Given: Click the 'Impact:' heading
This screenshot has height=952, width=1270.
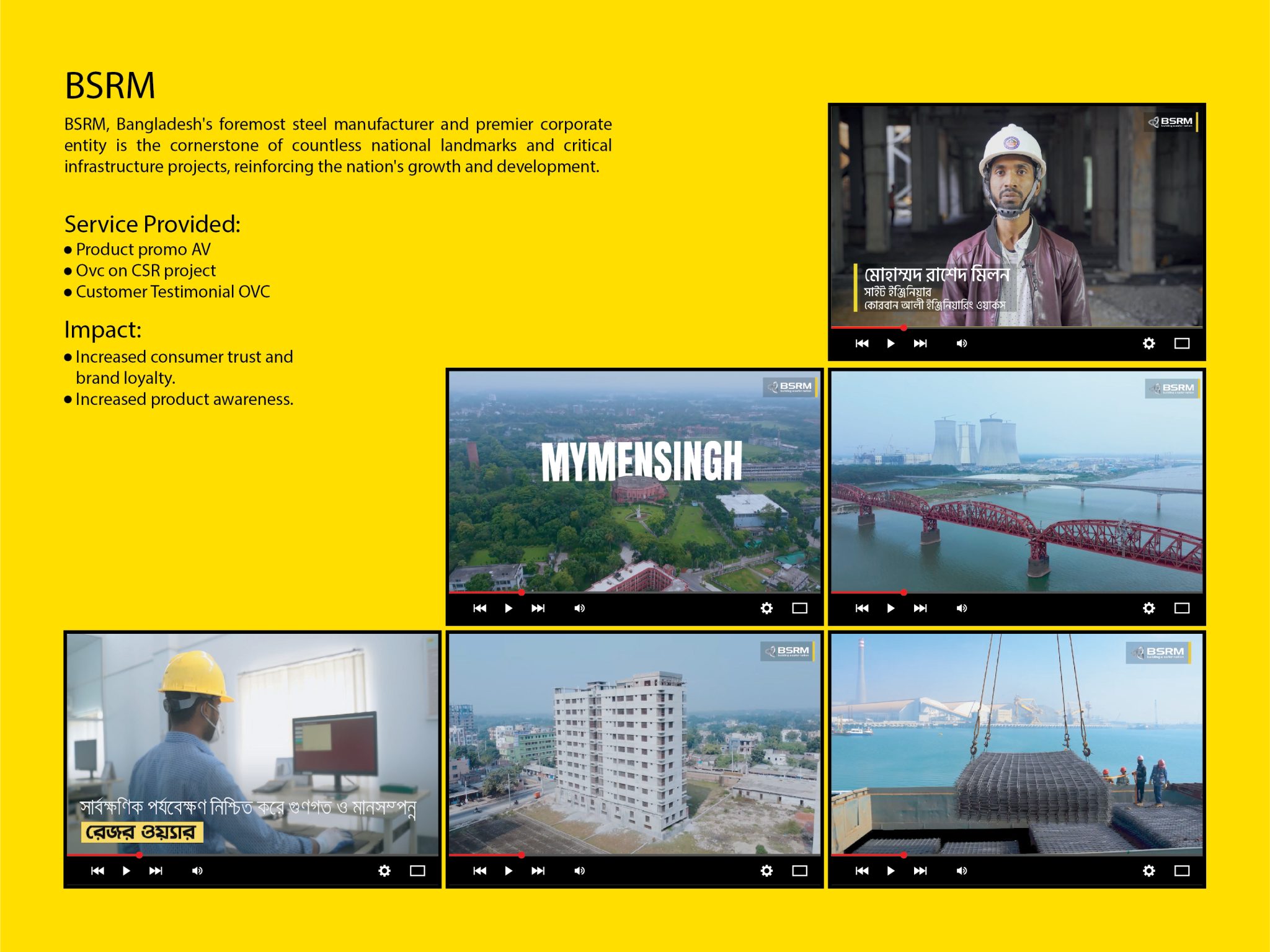Looking at the screenshot, I should [x=103, y=330].
